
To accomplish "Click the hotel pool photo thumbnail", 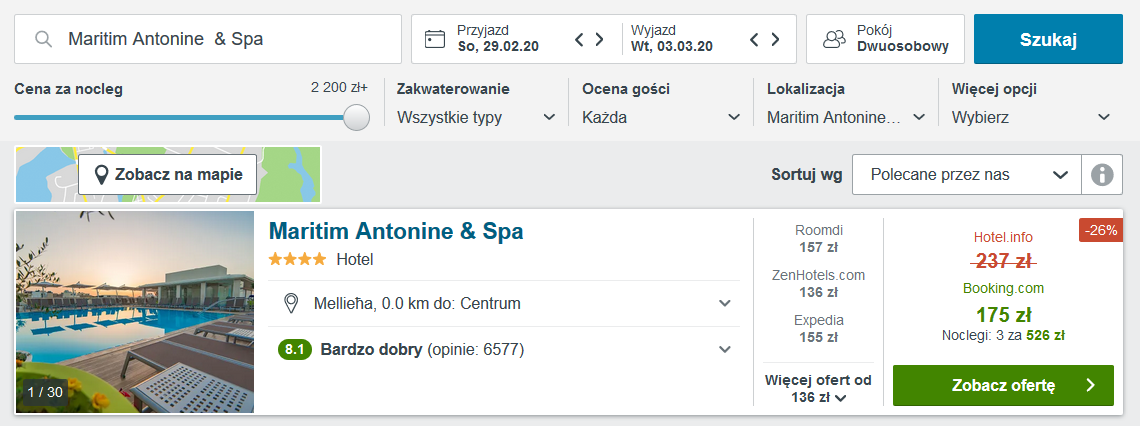I will coord(135,311).
